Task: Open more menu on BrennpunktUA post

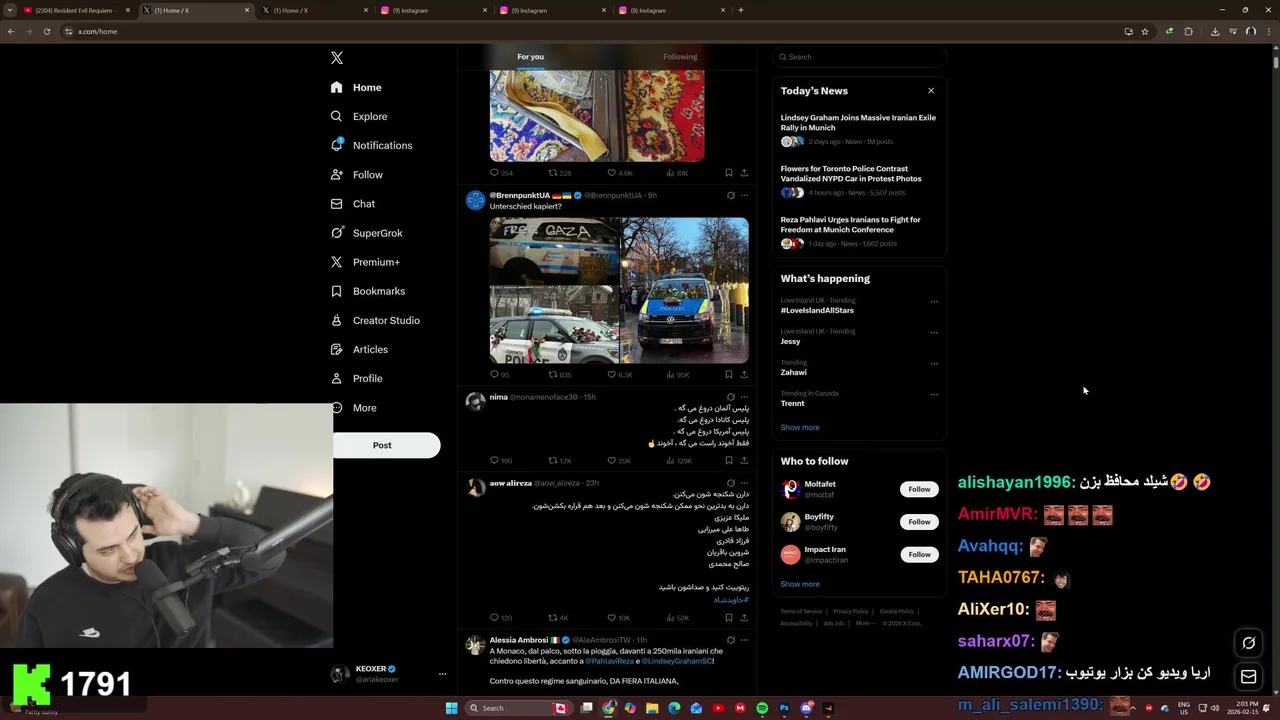Action: (x=743, y=195)
